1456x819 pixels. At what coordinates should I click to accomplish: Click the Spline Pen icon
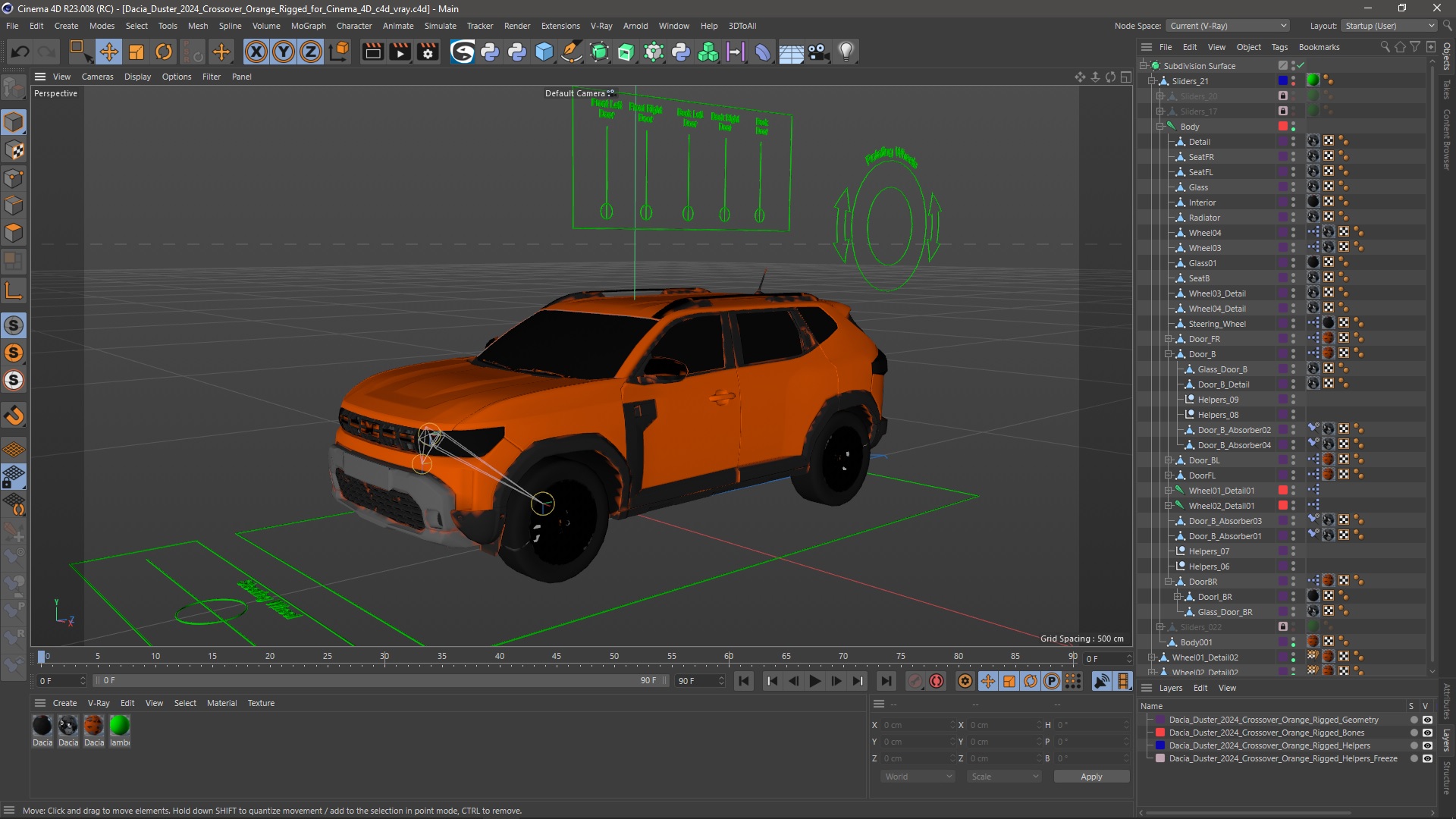[572, 52]
